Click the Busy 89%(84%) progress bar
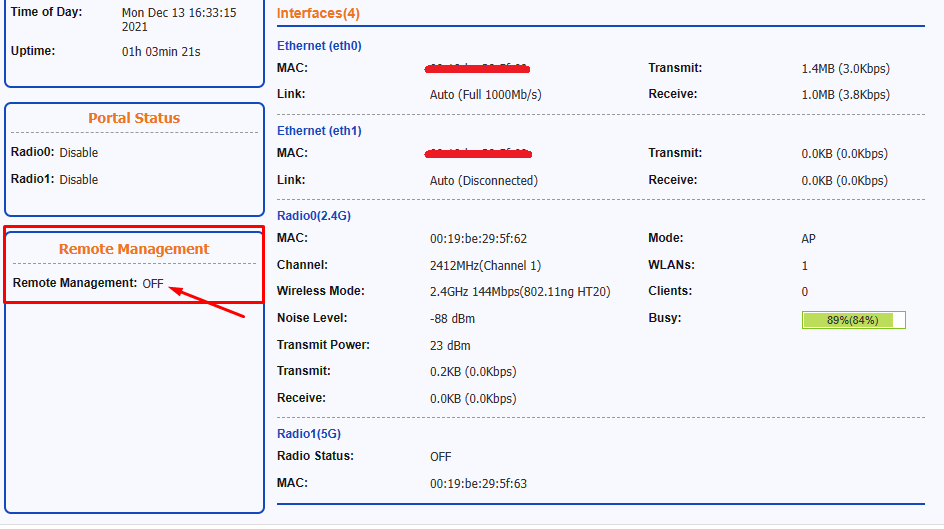944x529 pixels. point(854,320)
